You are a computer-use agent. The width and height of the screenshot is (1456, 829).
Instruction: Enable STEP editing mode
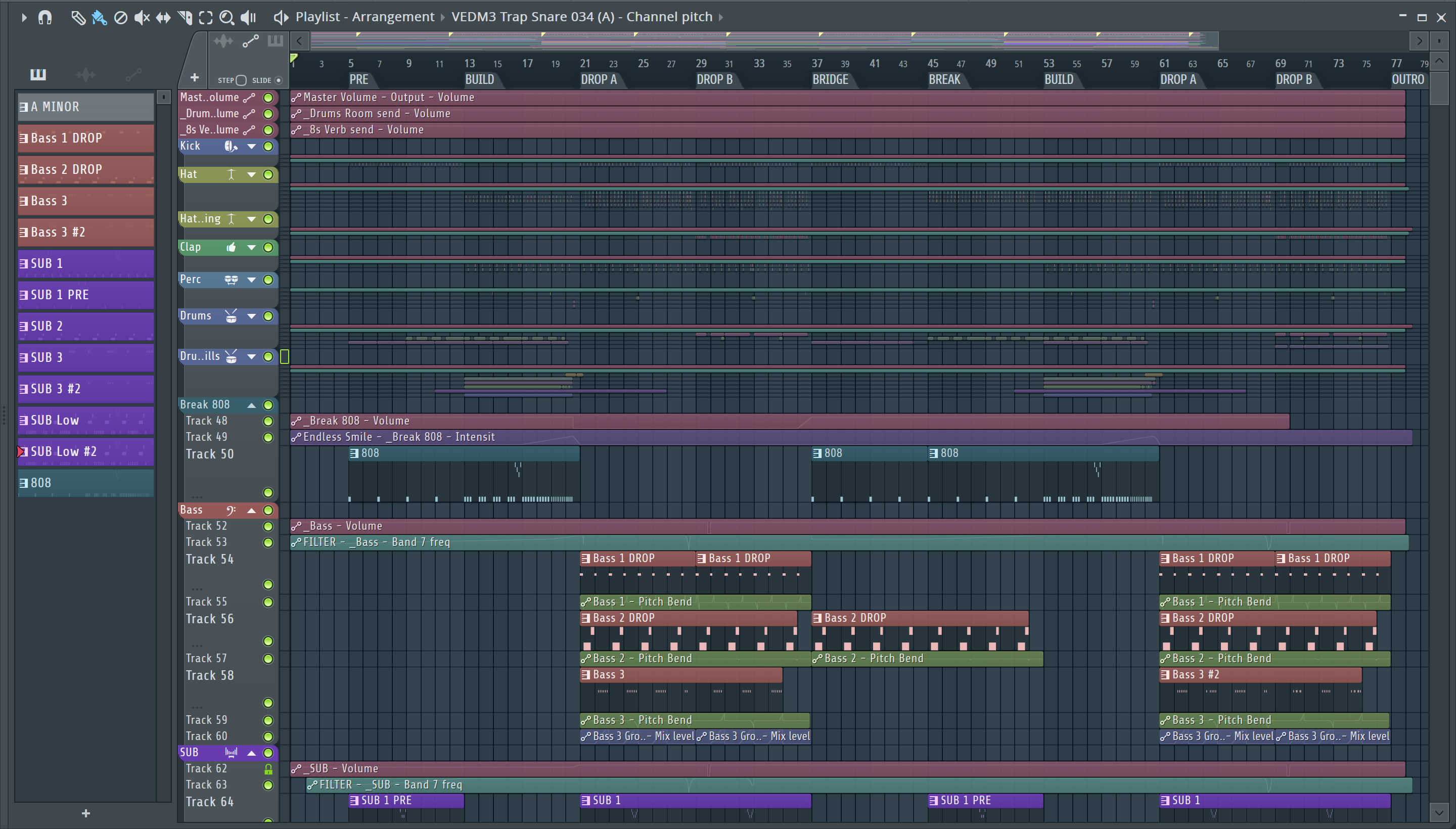(241, 80)
